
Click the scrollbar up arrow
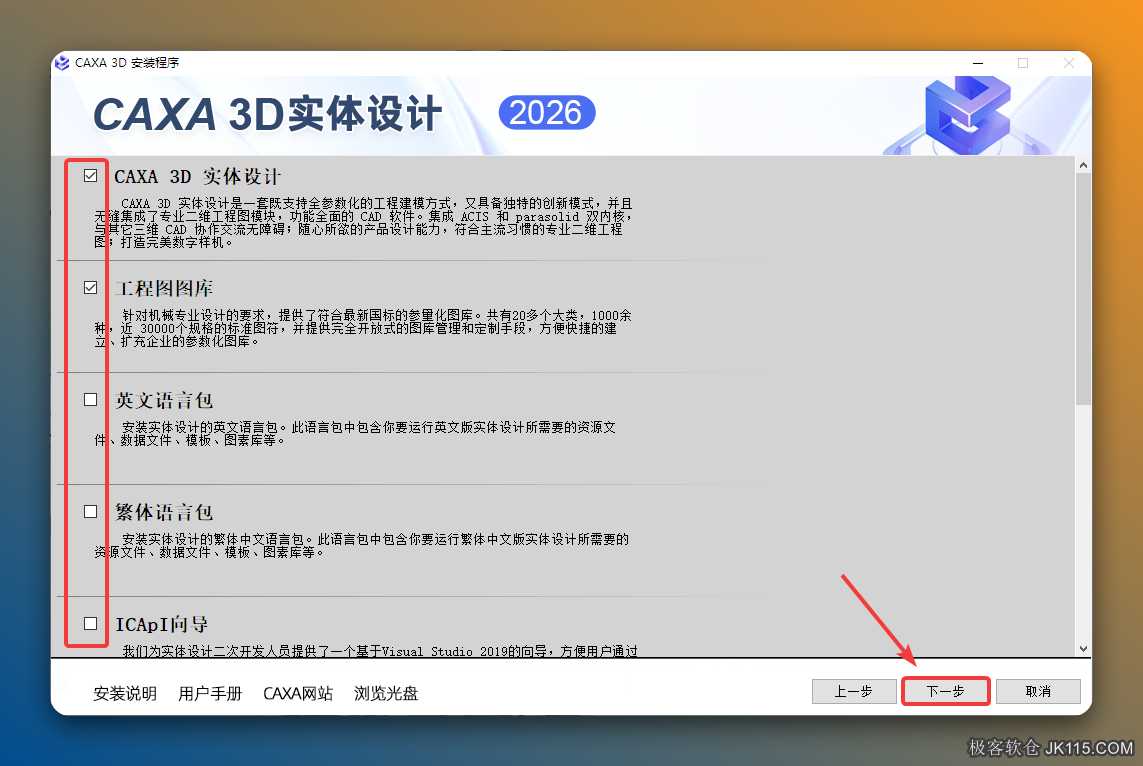(x=1083, y=165)
